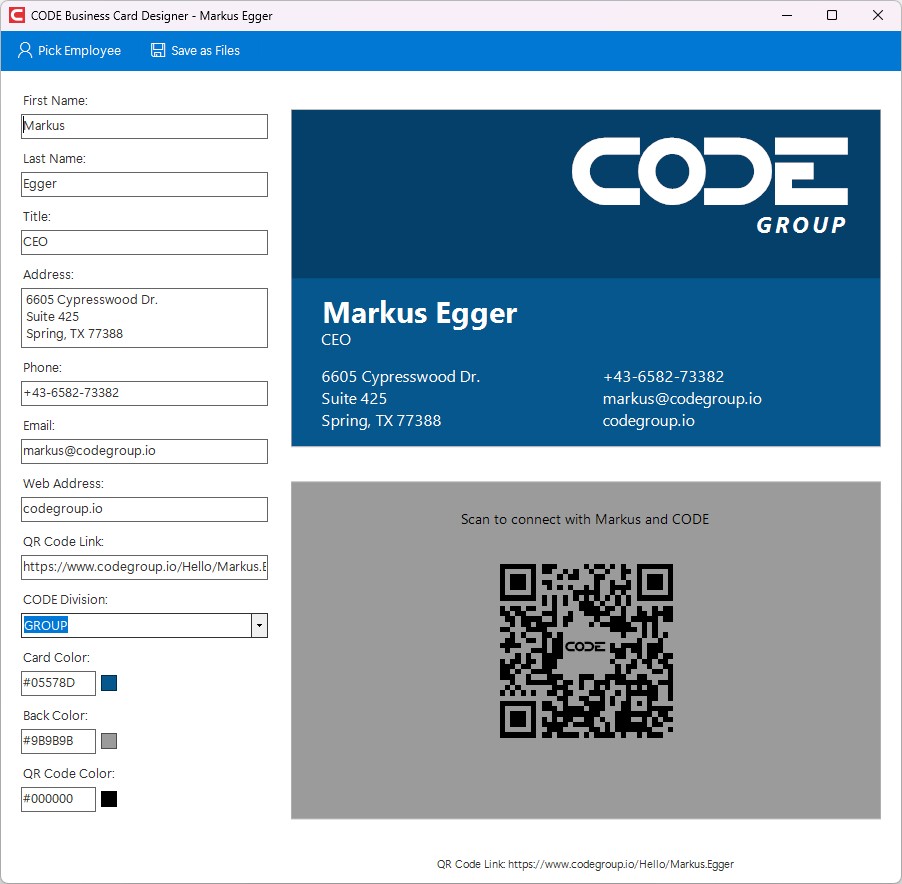Focus the Email input field
Viewport: 902px width, 884px height.
click(x=144, y=451)
